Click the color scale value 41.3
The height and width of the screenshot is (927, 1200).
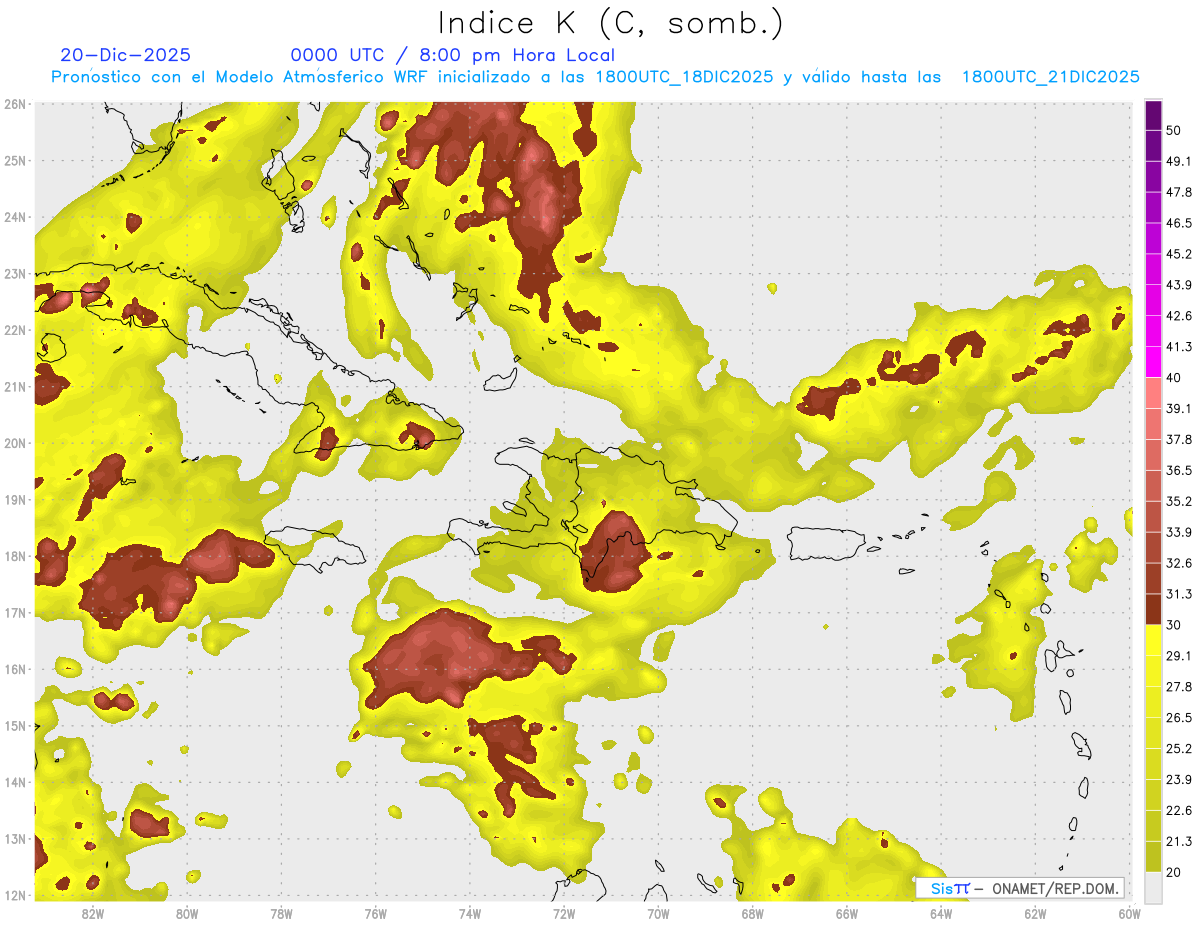point(1178,347)
